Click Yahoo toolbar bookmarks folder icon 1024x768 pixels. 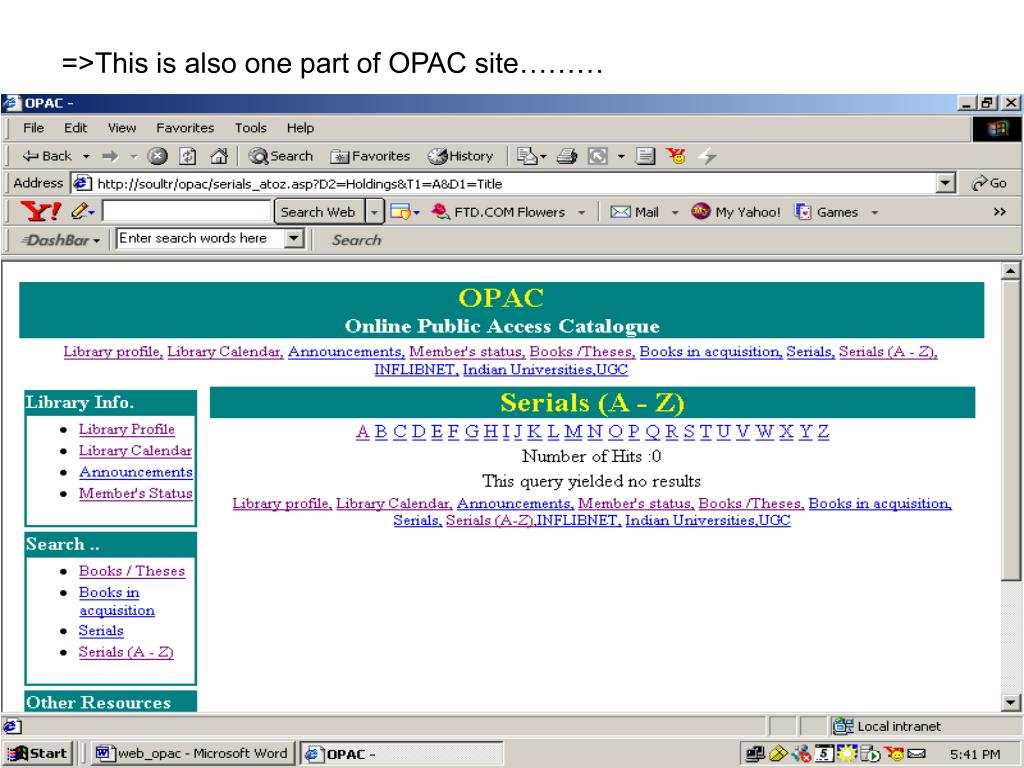click(400, 212)
